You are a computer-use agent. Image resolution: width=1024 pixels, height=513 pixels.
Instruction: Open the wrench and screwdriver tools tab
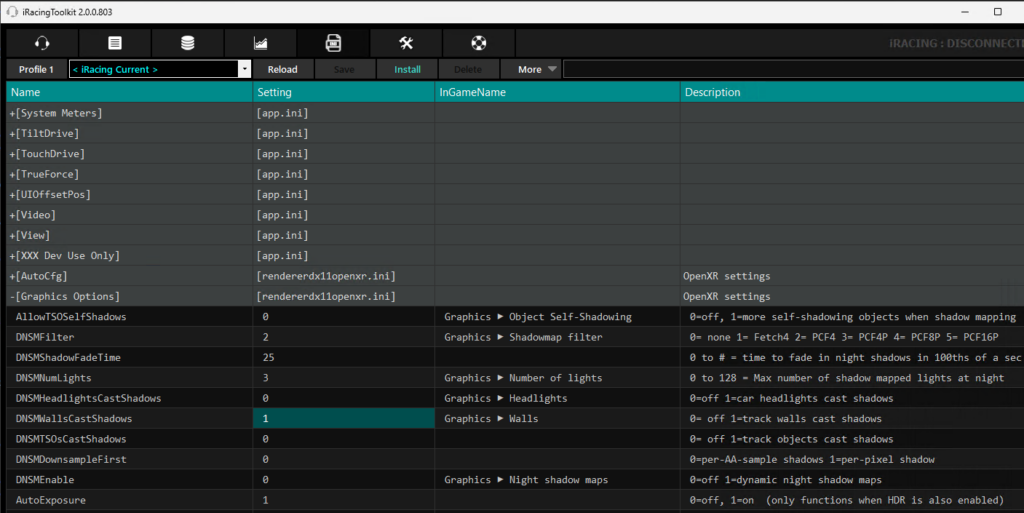(x=406, y=43)
